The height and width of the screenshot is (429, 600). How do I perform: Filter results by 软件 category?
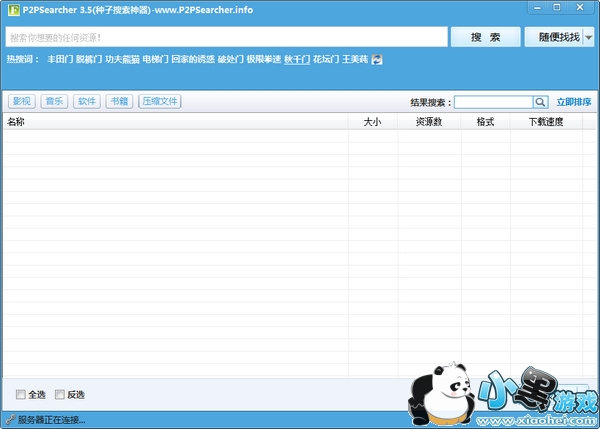pyautogui.click(x=87, y=101)
